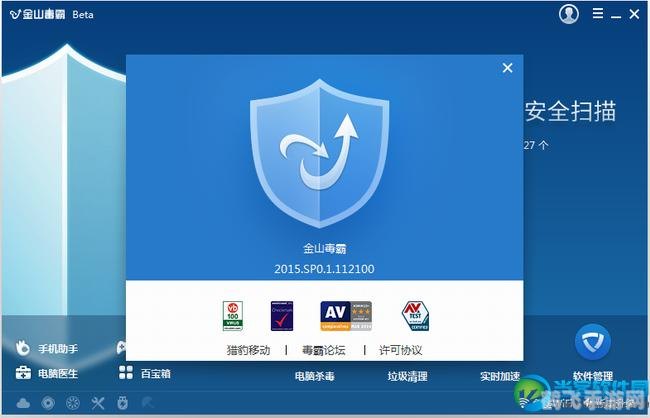Click the dimmed umbrella icon in bottom bar
This screenshot has width=650, height=418.
[x=148, y=403]
